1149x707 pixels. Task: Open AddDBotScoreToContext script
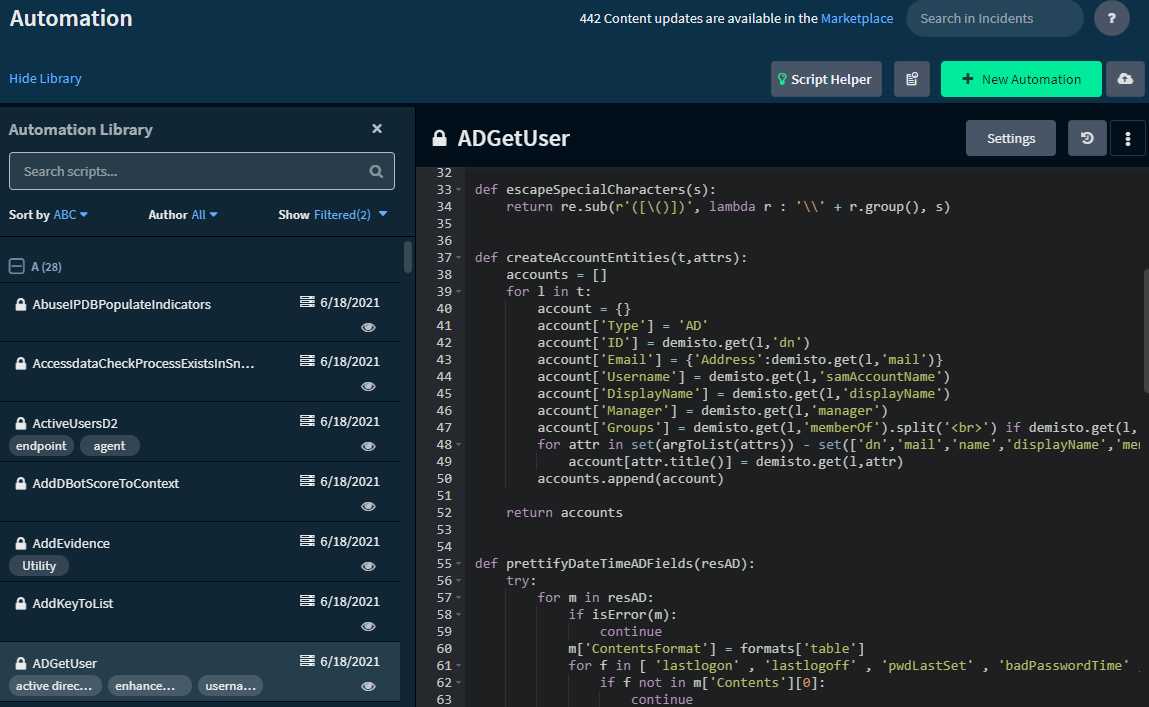click(106, 483)
